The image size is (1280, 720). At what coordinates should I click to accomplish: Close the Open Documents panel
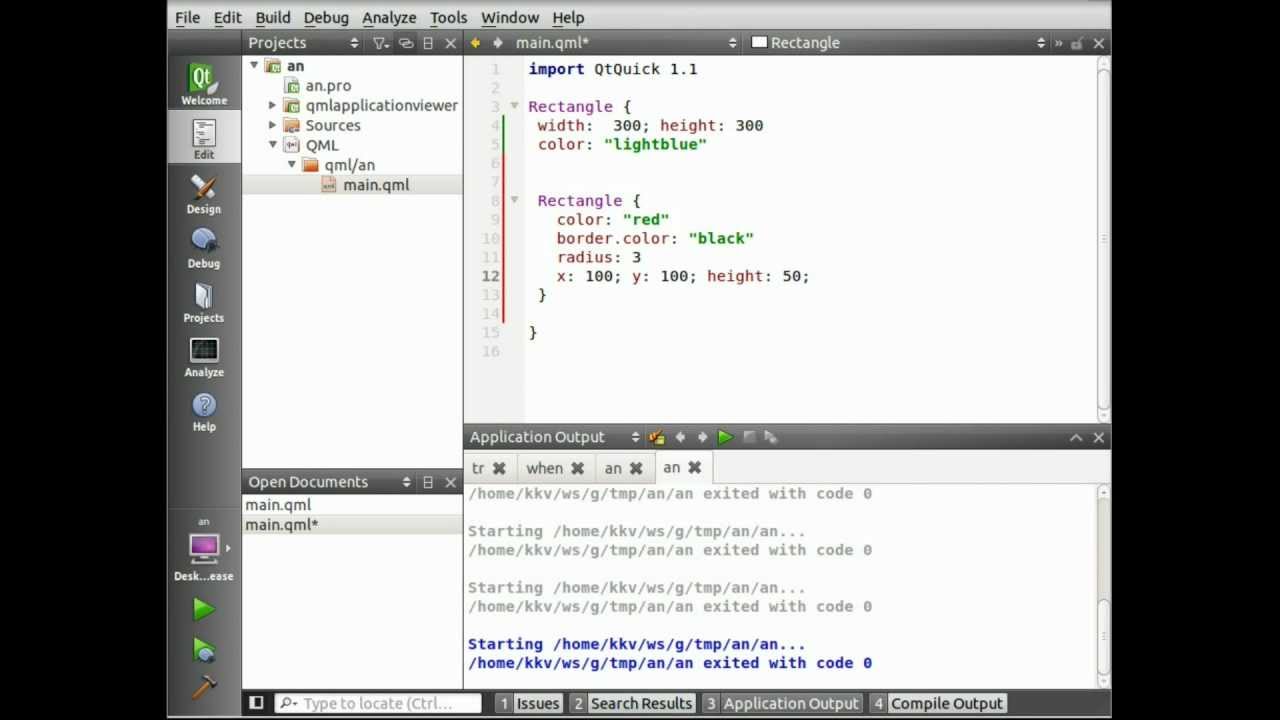[x=450, y=482]
